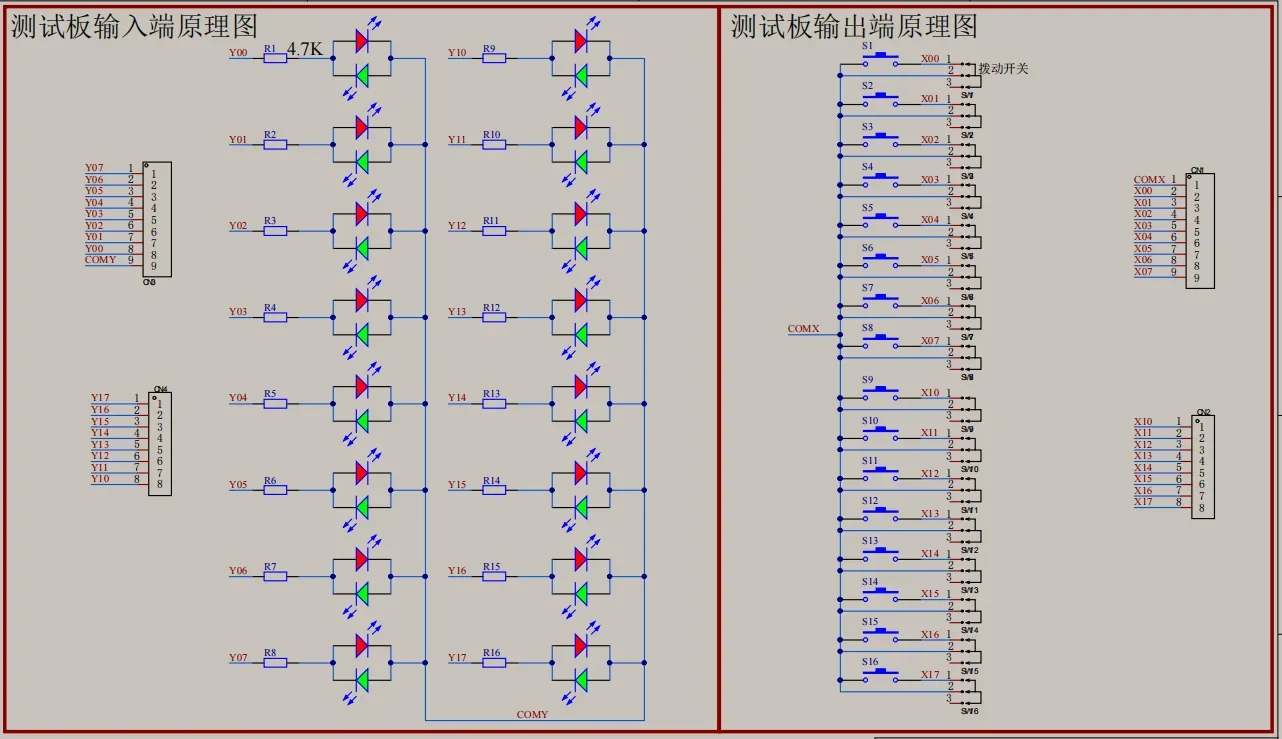This screenshot has width=1282, height=739.
Task: Click the COMY net label at the bottom
Action: pos(532,714)
